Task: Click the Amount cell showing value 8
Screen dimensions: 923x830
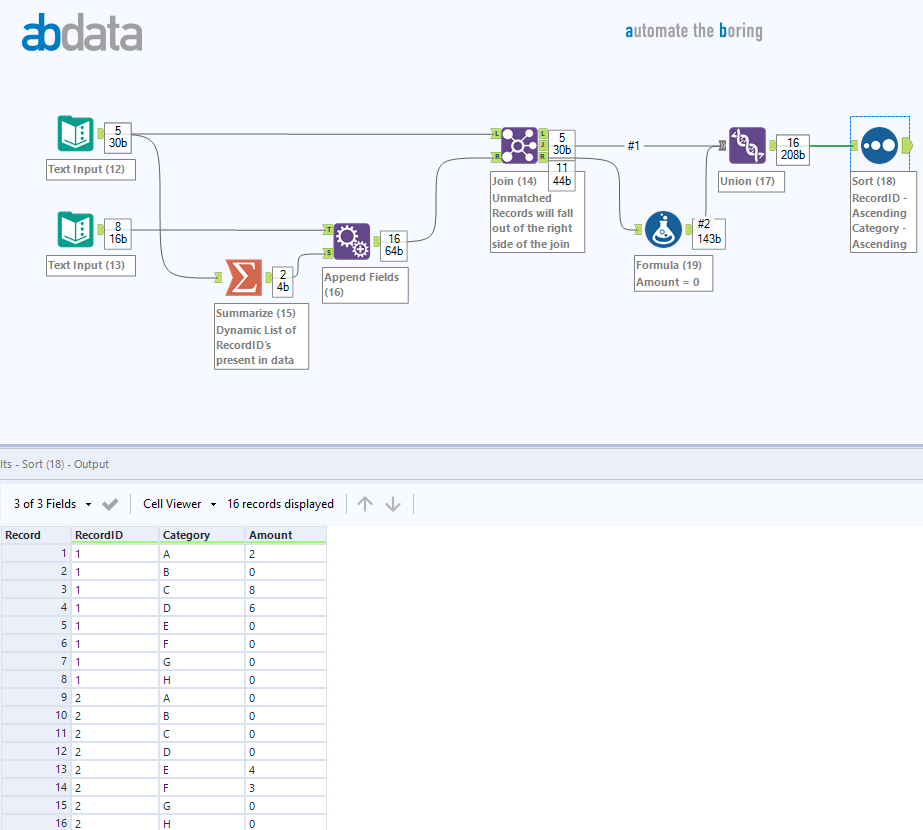Action: point(285,589)
